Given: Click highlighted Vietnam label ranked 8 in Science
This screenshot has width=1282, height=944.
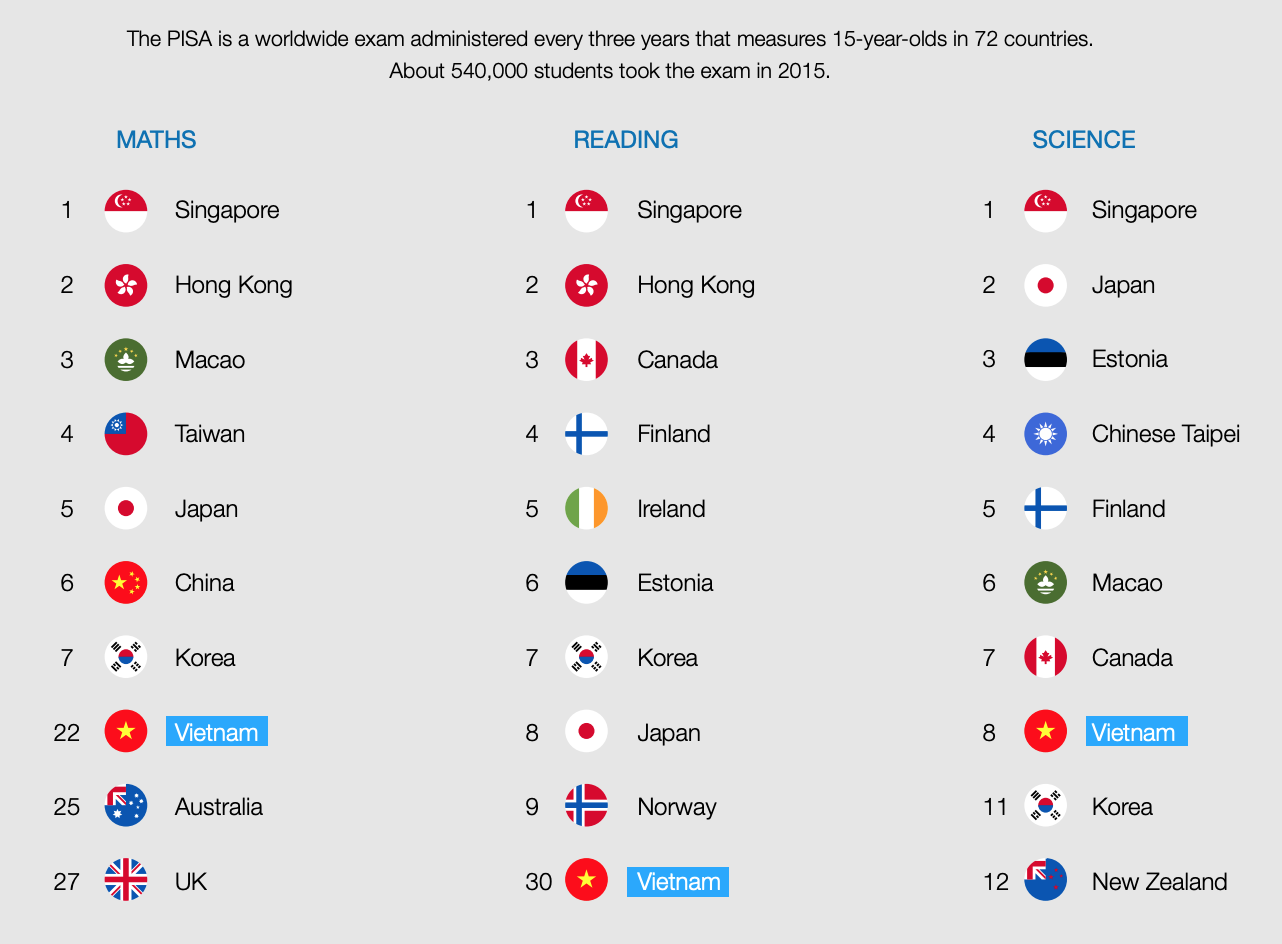Looking at the screenshot, I should [1137, 732].
